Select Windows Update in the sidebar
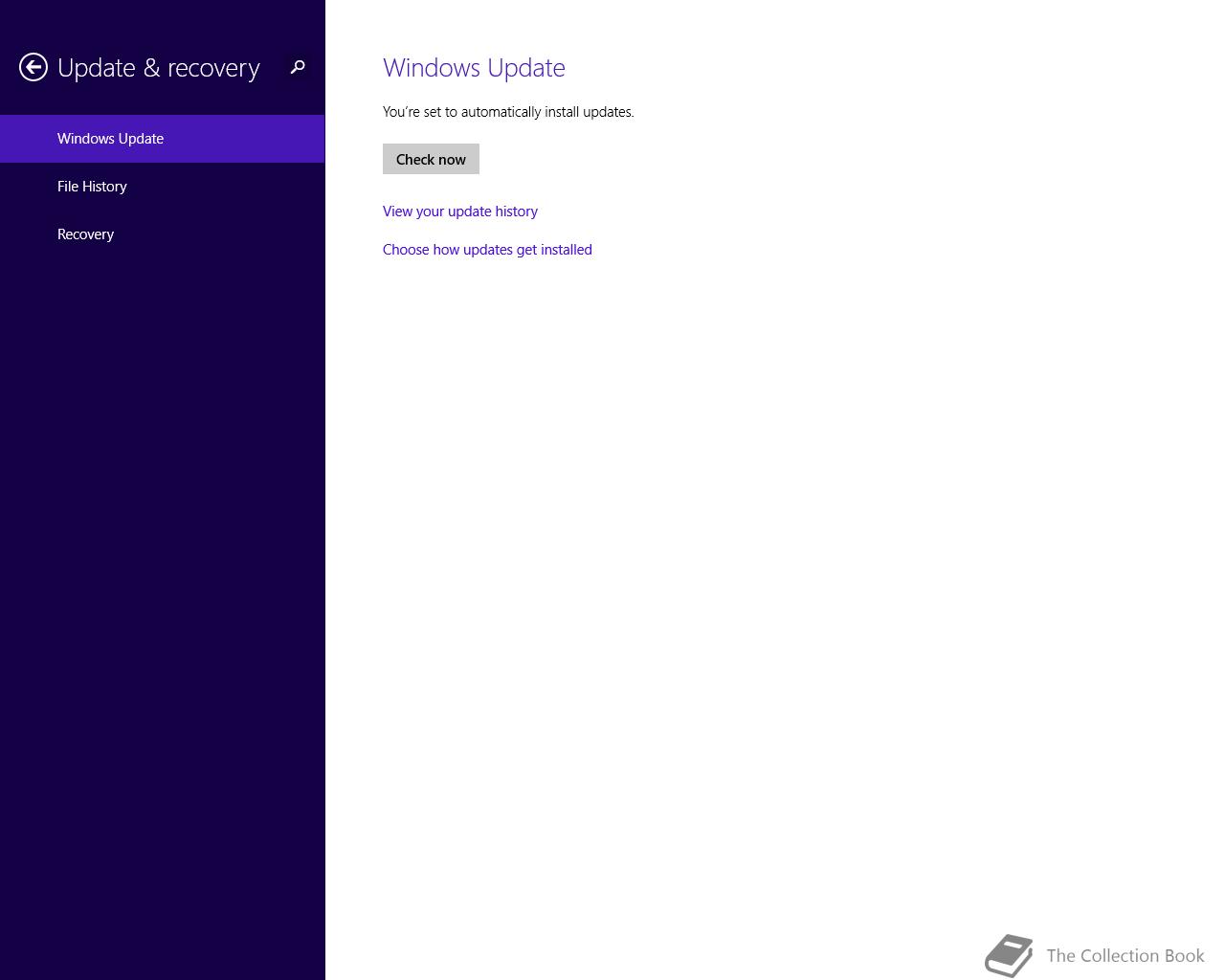 click(x=163, y=139)
